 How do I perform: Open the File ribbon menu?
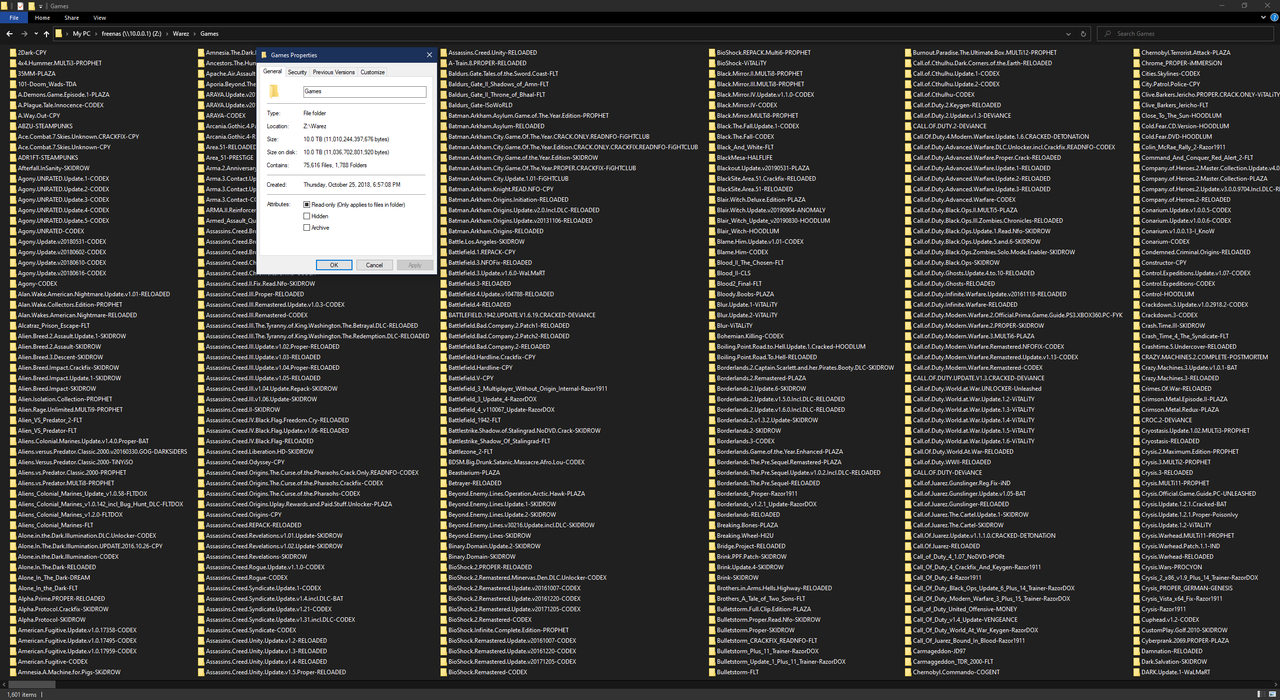(14, 18)
